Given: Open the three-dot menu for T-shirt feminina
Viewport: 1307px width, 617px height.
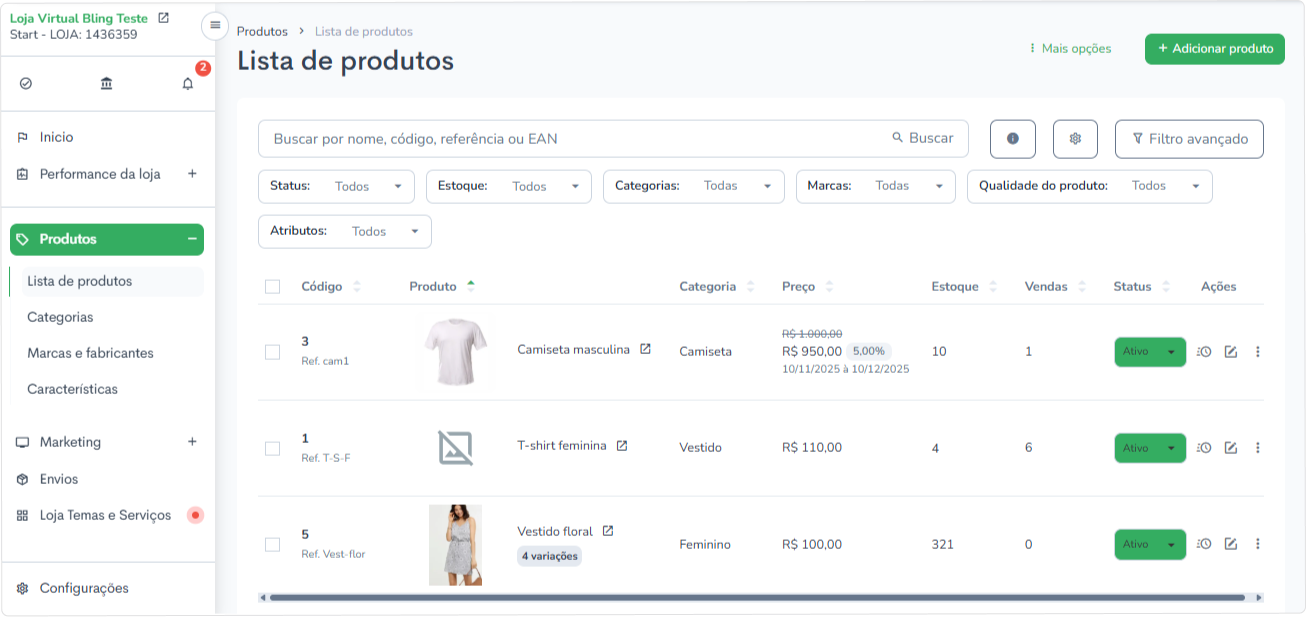Looking at the screenshot, I should (1258, 448).
